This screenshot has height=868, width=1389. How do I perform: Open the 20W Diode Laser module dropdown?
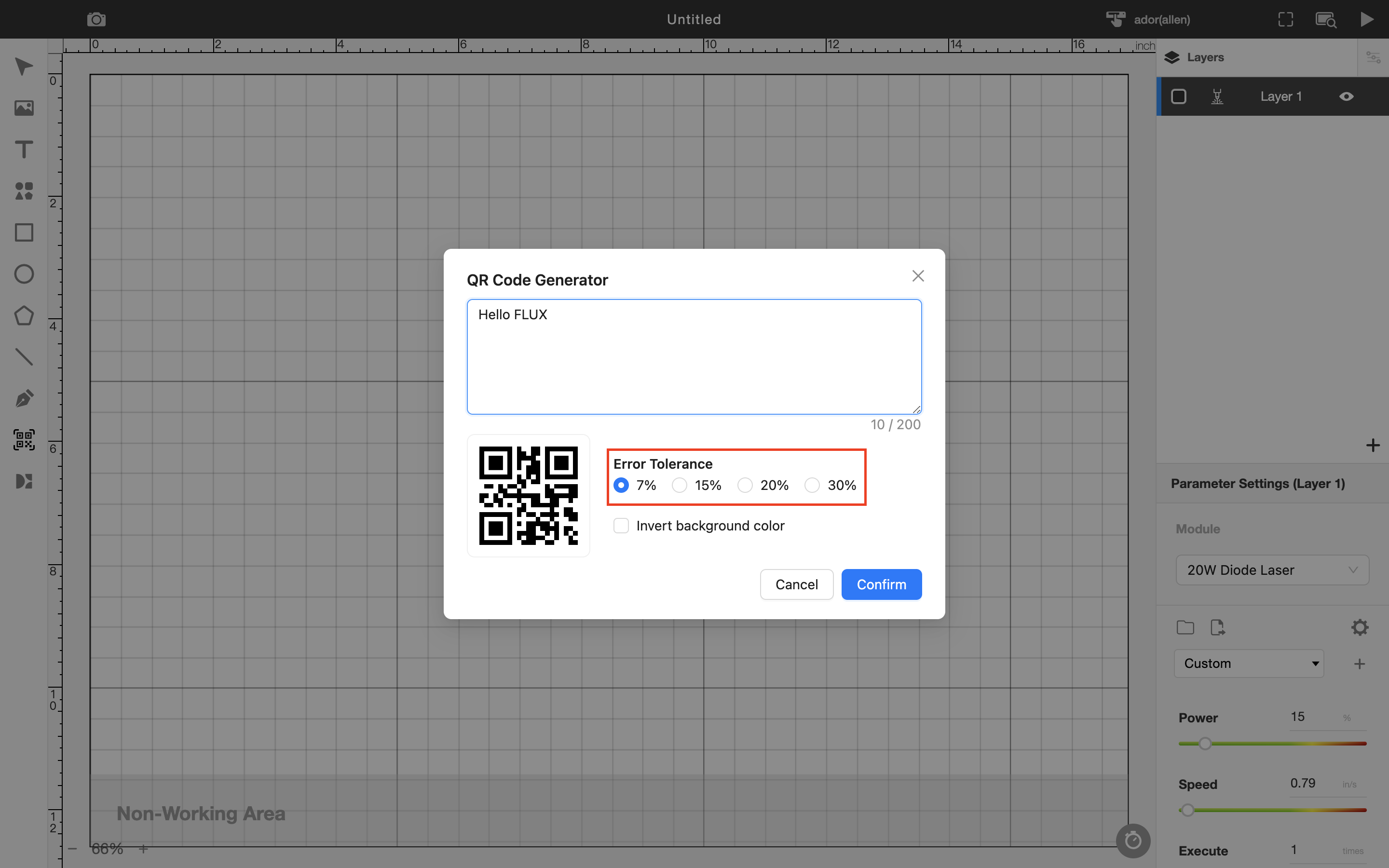pyautogui.click(x=1272, y=570)
